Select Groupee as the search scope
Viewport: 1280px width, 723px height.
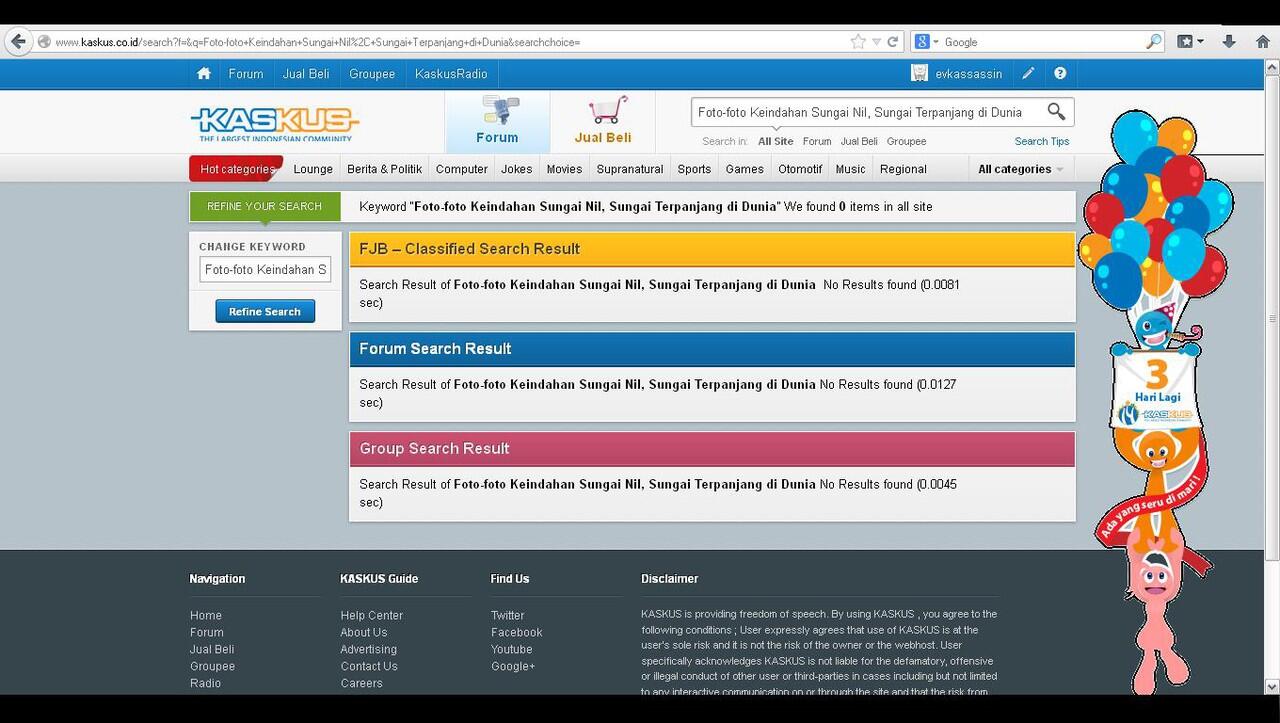(x=907, y=142)
